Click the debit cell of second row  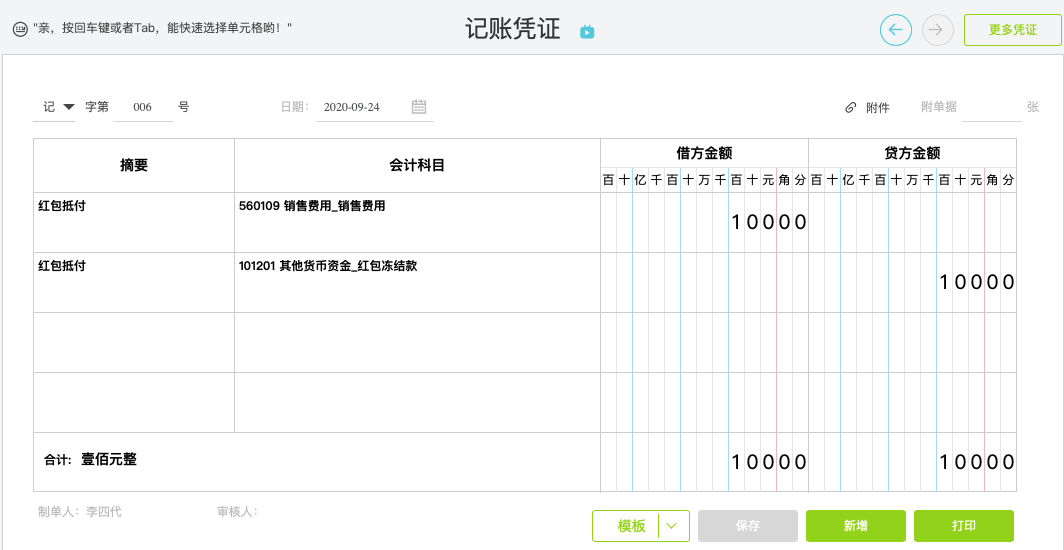[x=704, y=282]
